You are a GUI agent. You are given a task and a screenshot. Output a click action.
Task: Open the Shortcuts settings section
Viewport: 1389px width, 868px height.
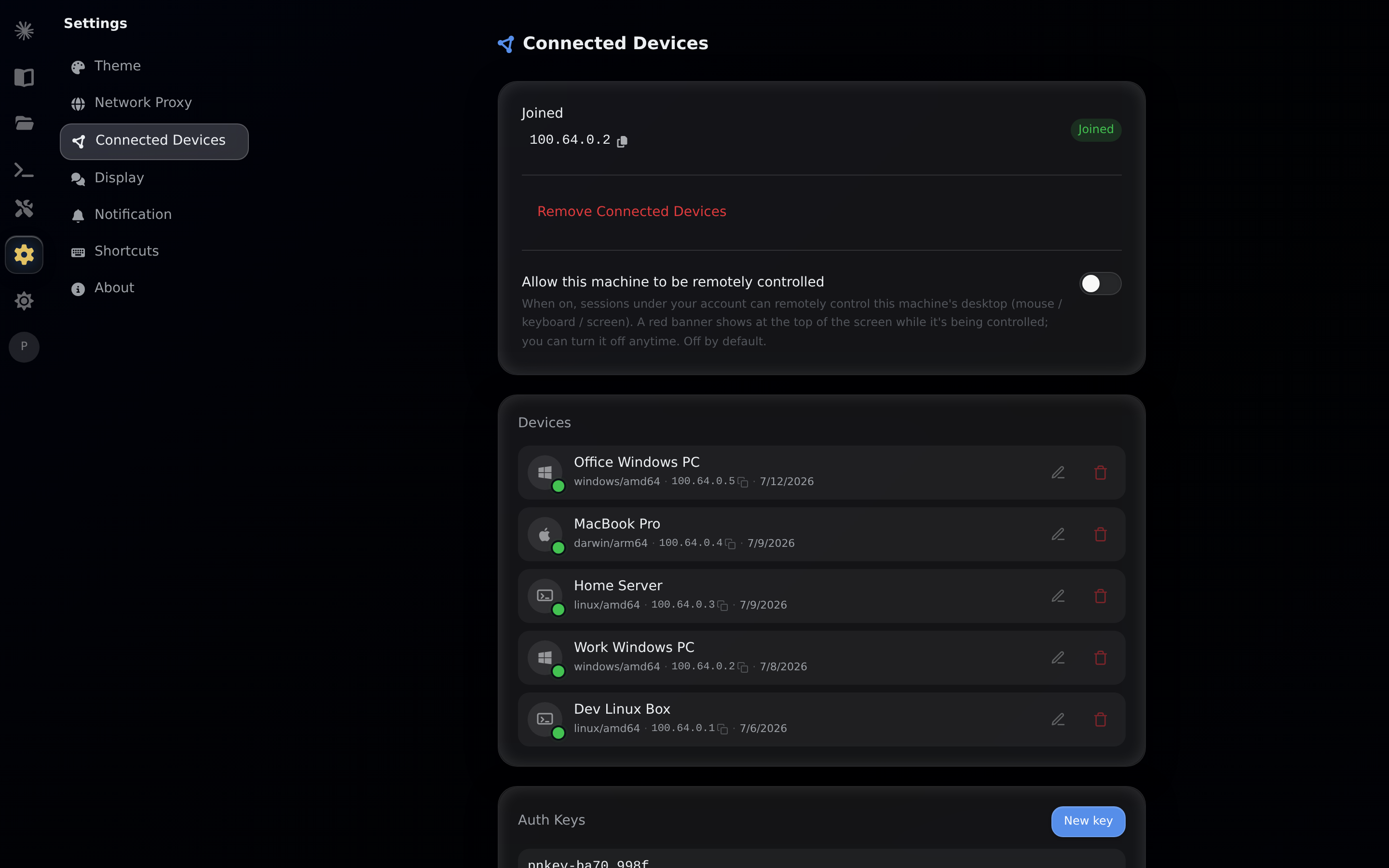tap(154, 251)
